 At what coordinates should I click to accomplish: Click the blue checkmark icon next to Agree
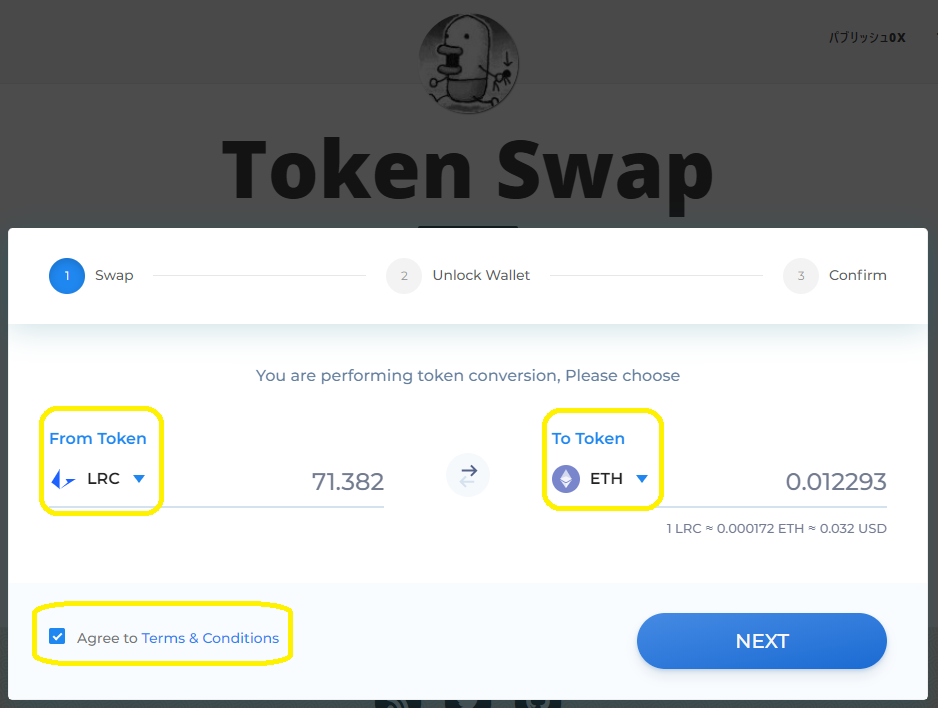tap(57, 635)
